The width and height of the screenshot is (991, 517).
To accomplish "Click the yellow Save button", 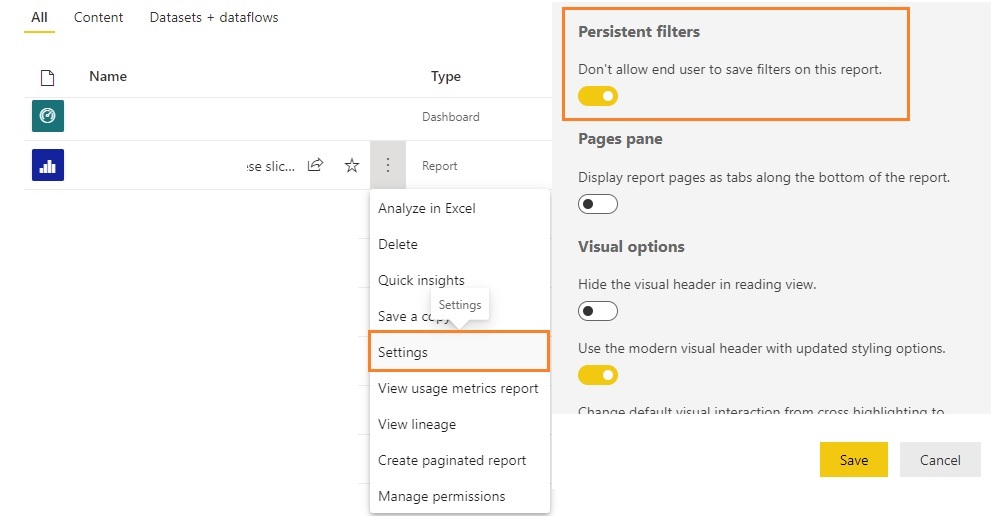I will pyautogui.click(x=854, y=459).
